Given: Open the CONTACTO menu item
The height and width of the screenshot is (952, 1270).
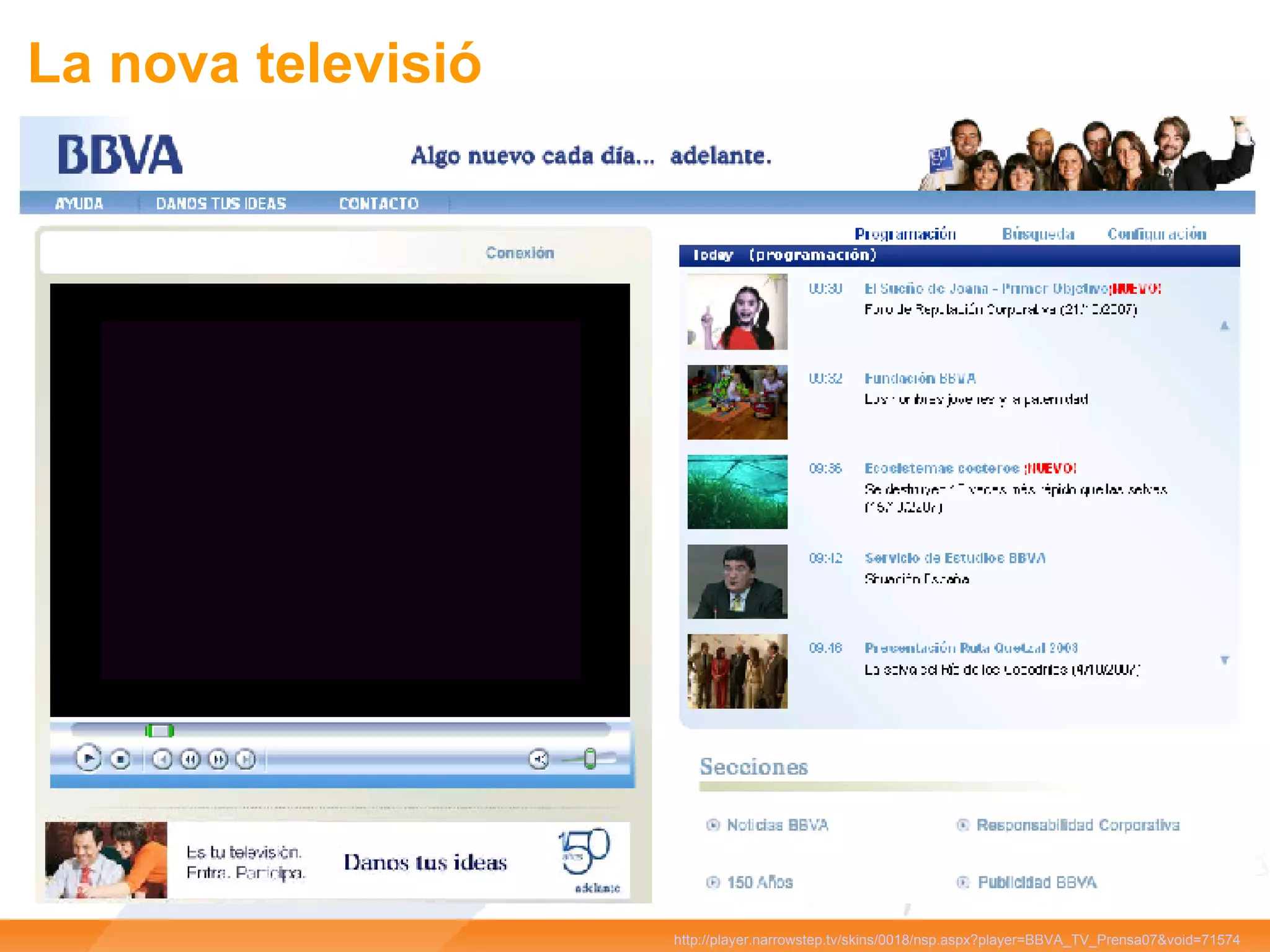Looking at the screenshot, I should click(378, 203).
